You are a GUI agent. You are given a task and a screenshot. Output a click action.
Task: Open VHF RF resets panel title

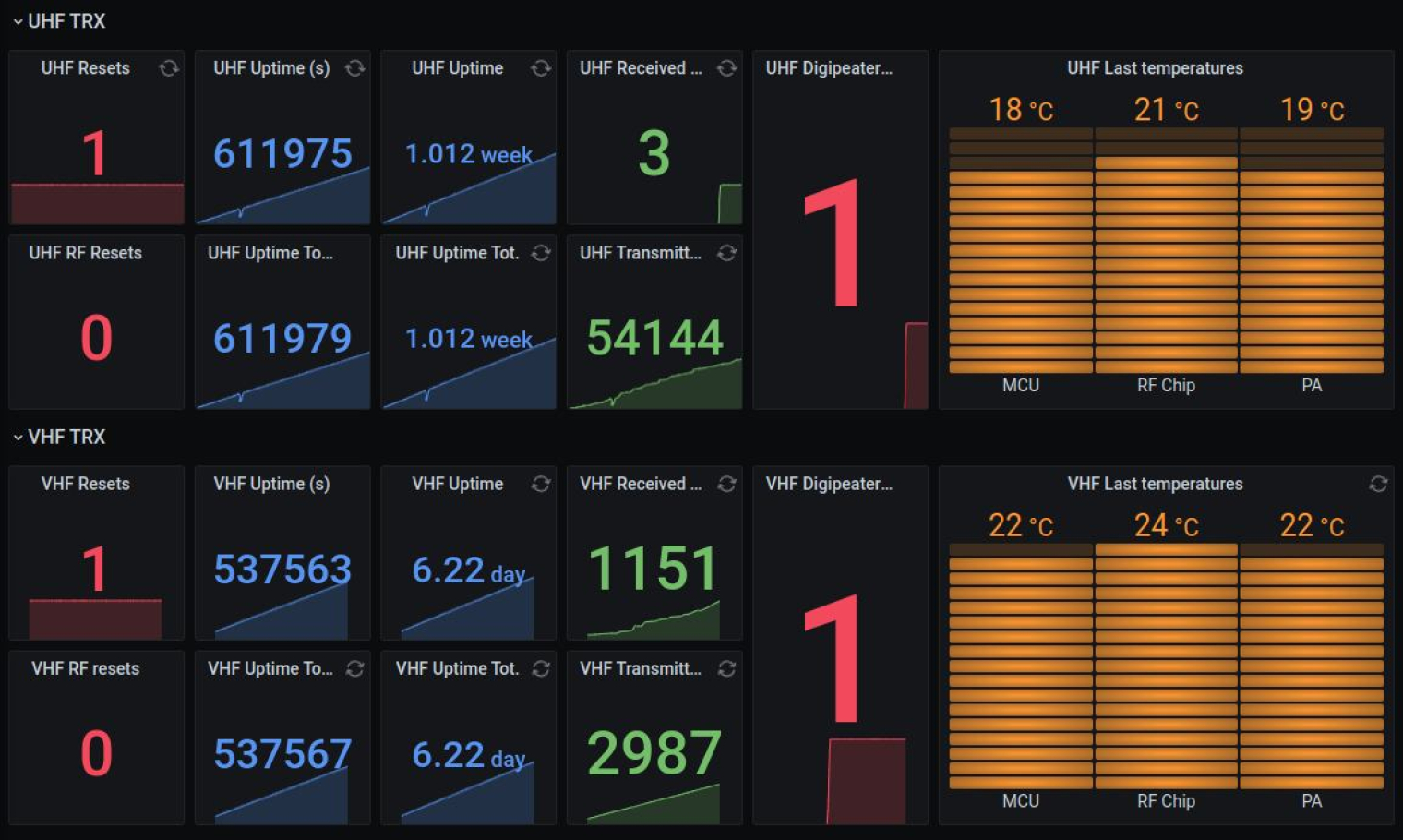point(86,668)
